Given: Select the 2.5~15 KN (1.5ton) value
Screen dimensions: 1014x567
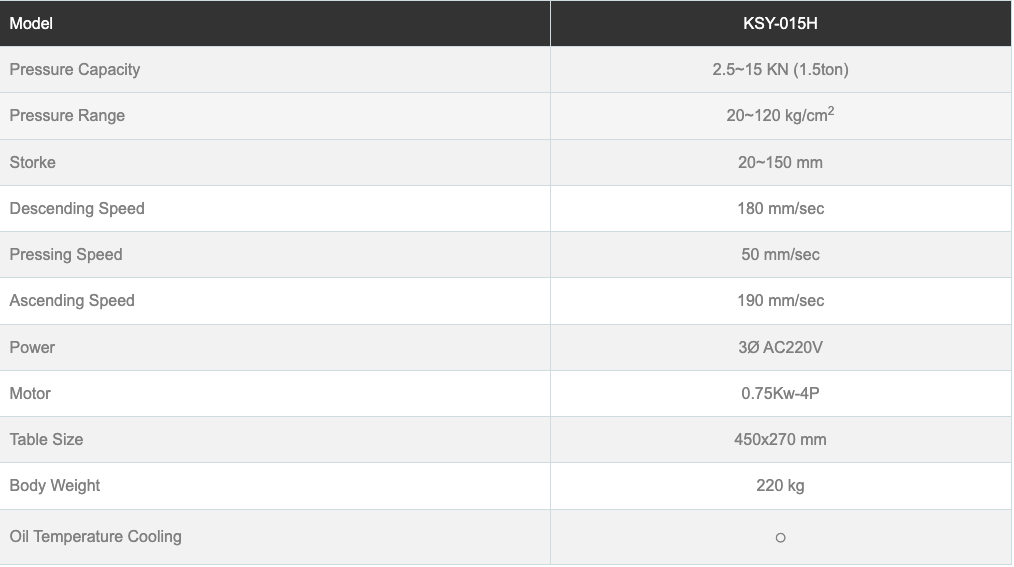Looking at the screenshot, I should 780,69.
